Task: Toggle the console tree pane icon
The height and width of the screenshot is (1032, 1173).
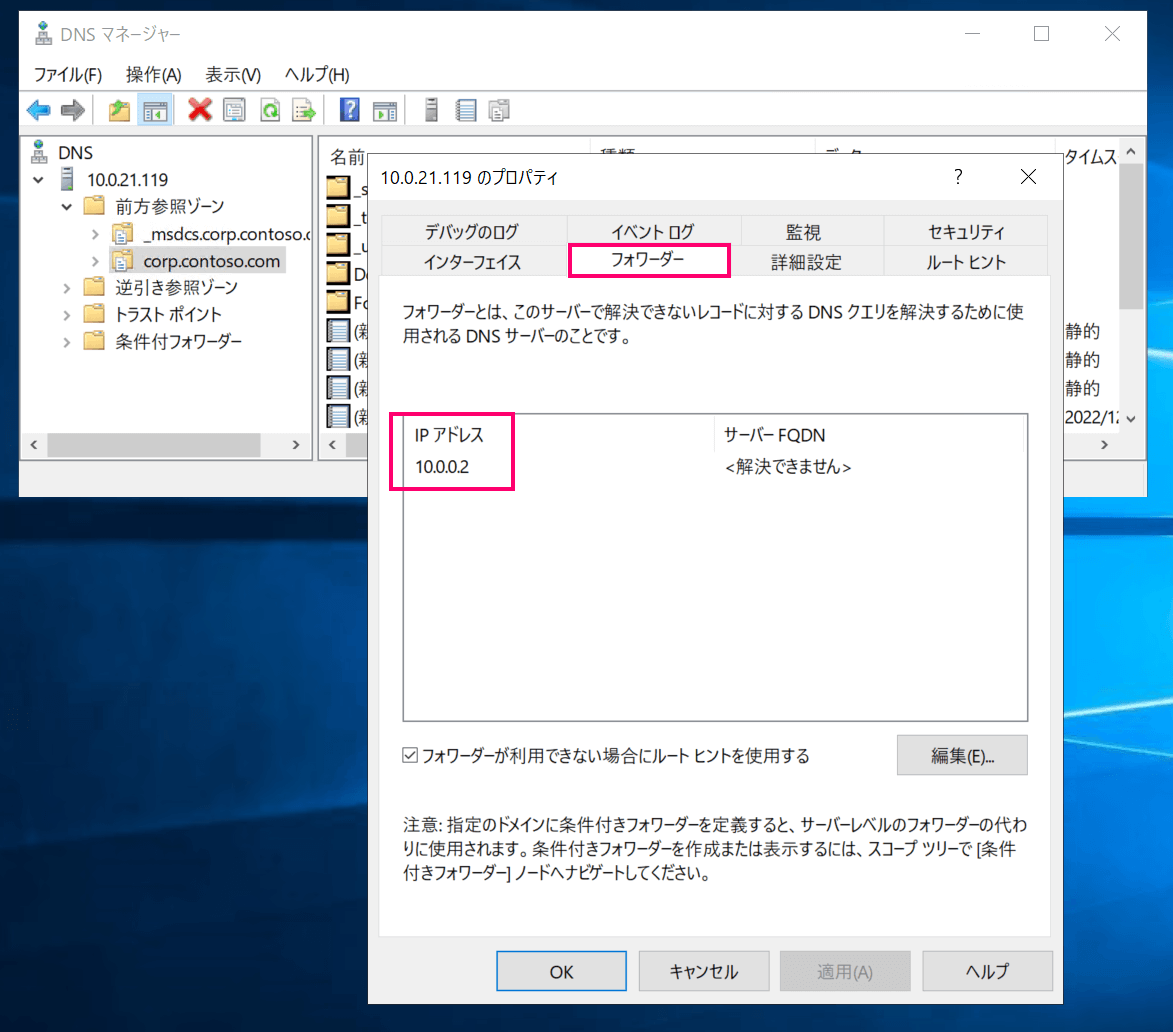Action: coord(156,110)
